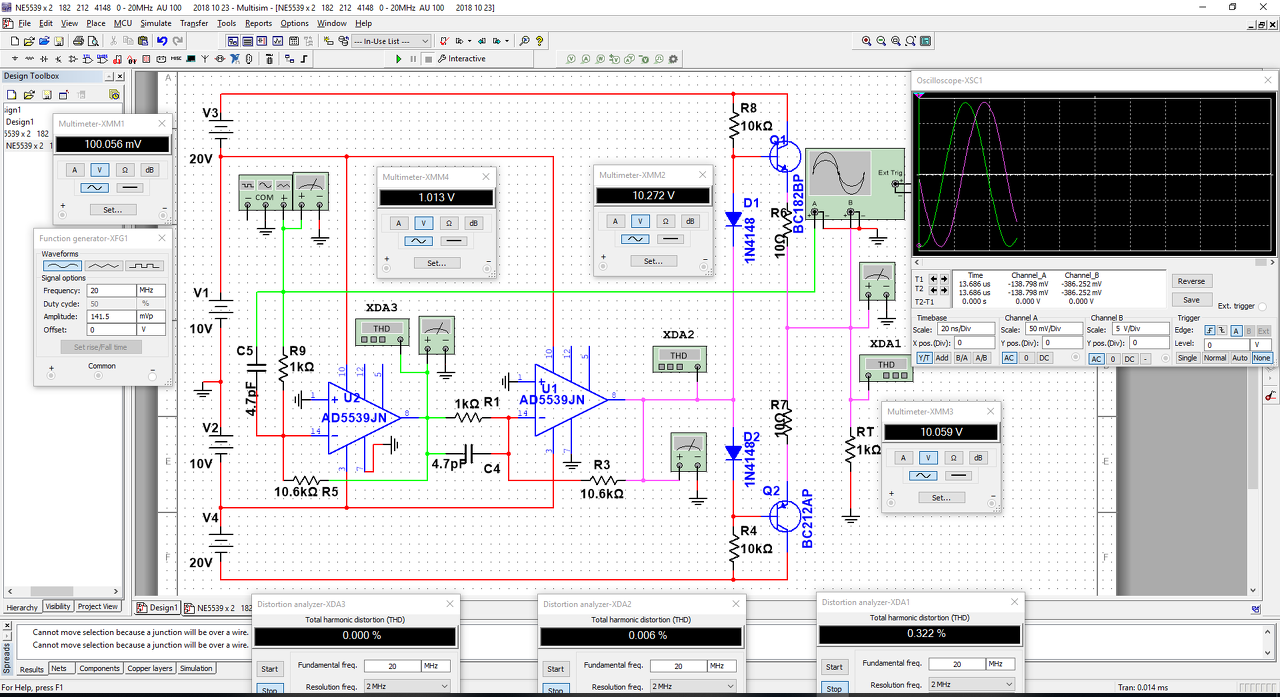
Task: Select DC line mode on Multimeter-XMM1
Action: pyautogui.click(x=132, y=187)
